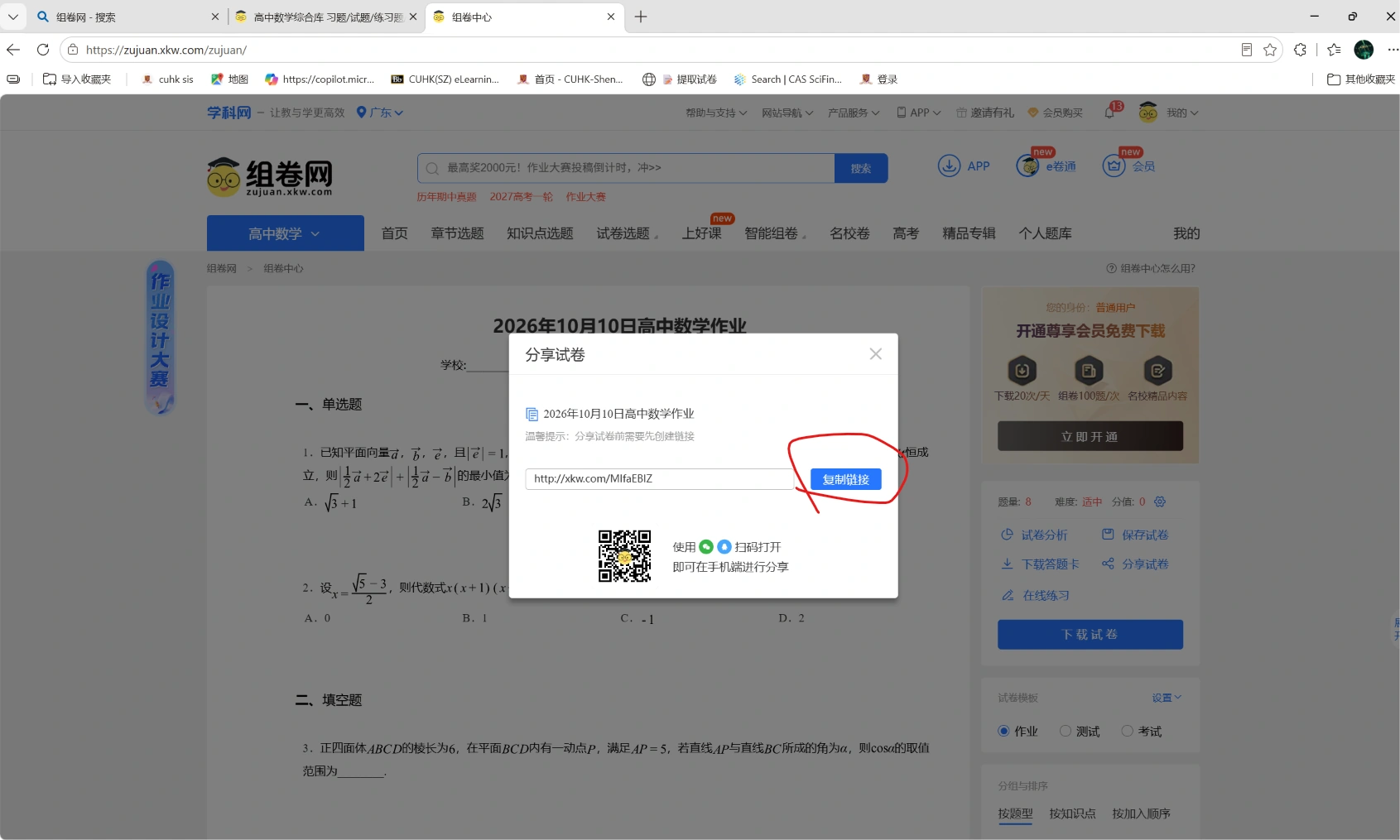
Task: Close the 分享试卷 dialog
Action: click(875, 354)
